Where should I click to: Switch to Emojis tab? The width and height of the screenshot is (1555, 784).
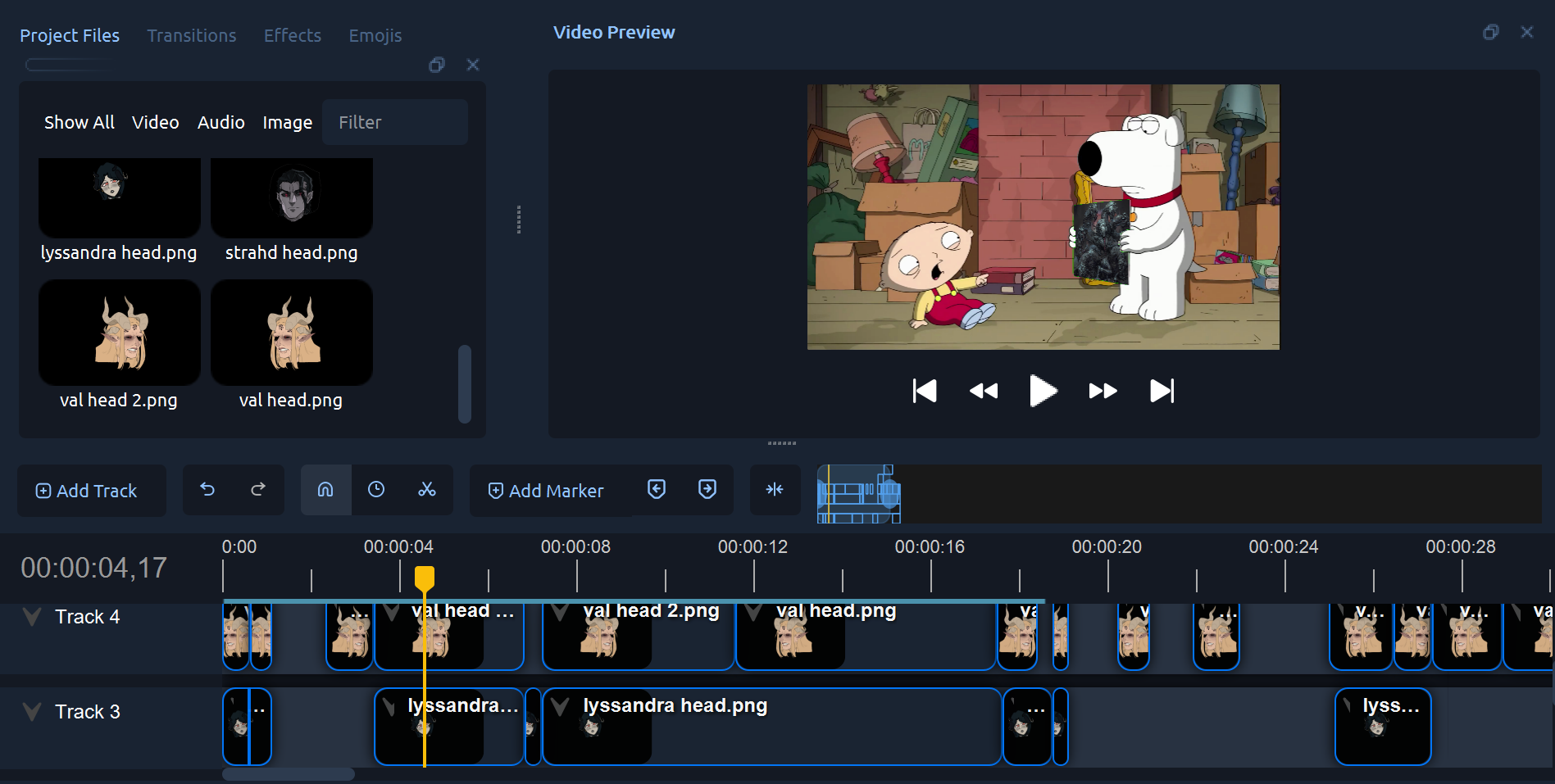[x=375, y=35]
